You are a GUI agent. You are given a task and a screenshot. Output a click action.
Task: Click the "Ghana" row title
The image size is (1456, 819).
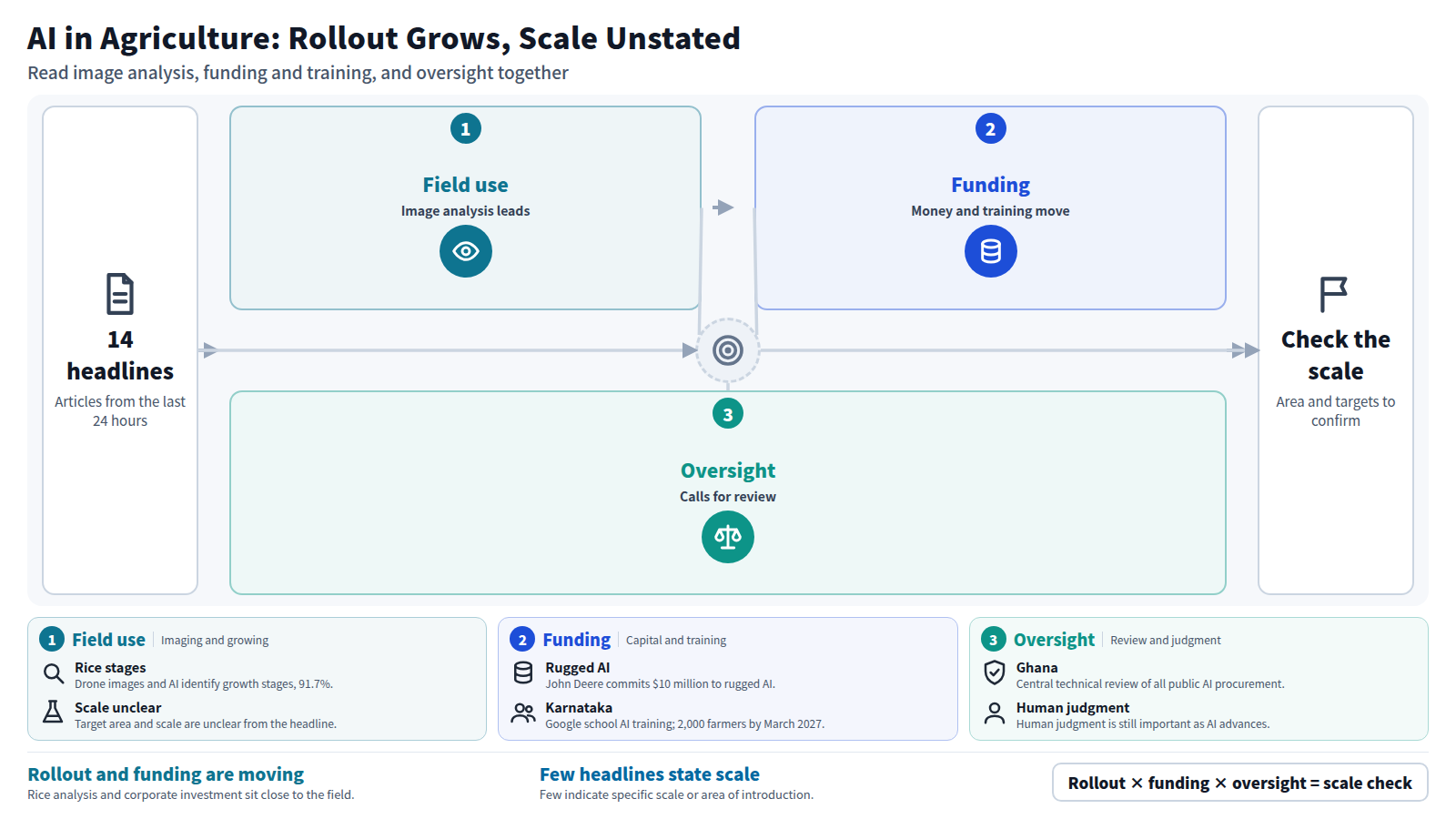(x=1036, y=668)
